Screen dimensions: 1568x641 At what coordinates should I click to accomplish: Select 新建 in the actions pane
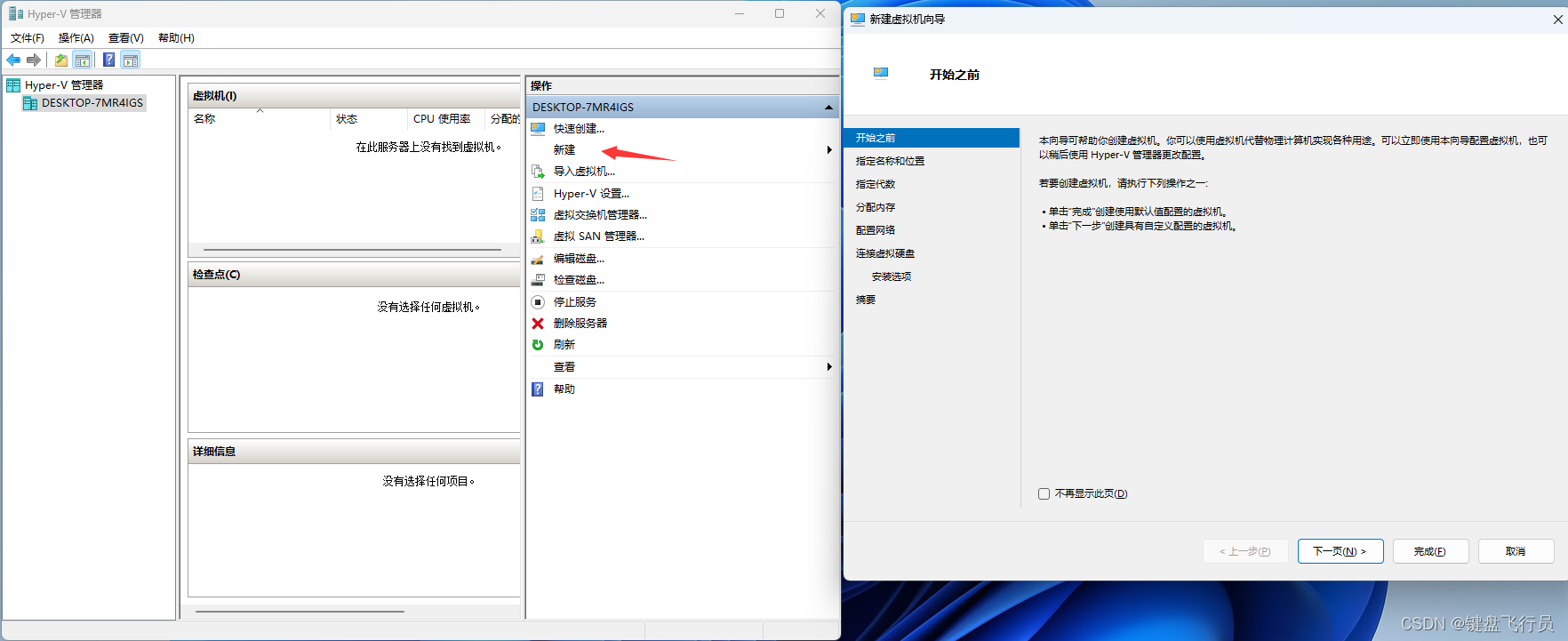pyautogui.click(x=564, y=150)
